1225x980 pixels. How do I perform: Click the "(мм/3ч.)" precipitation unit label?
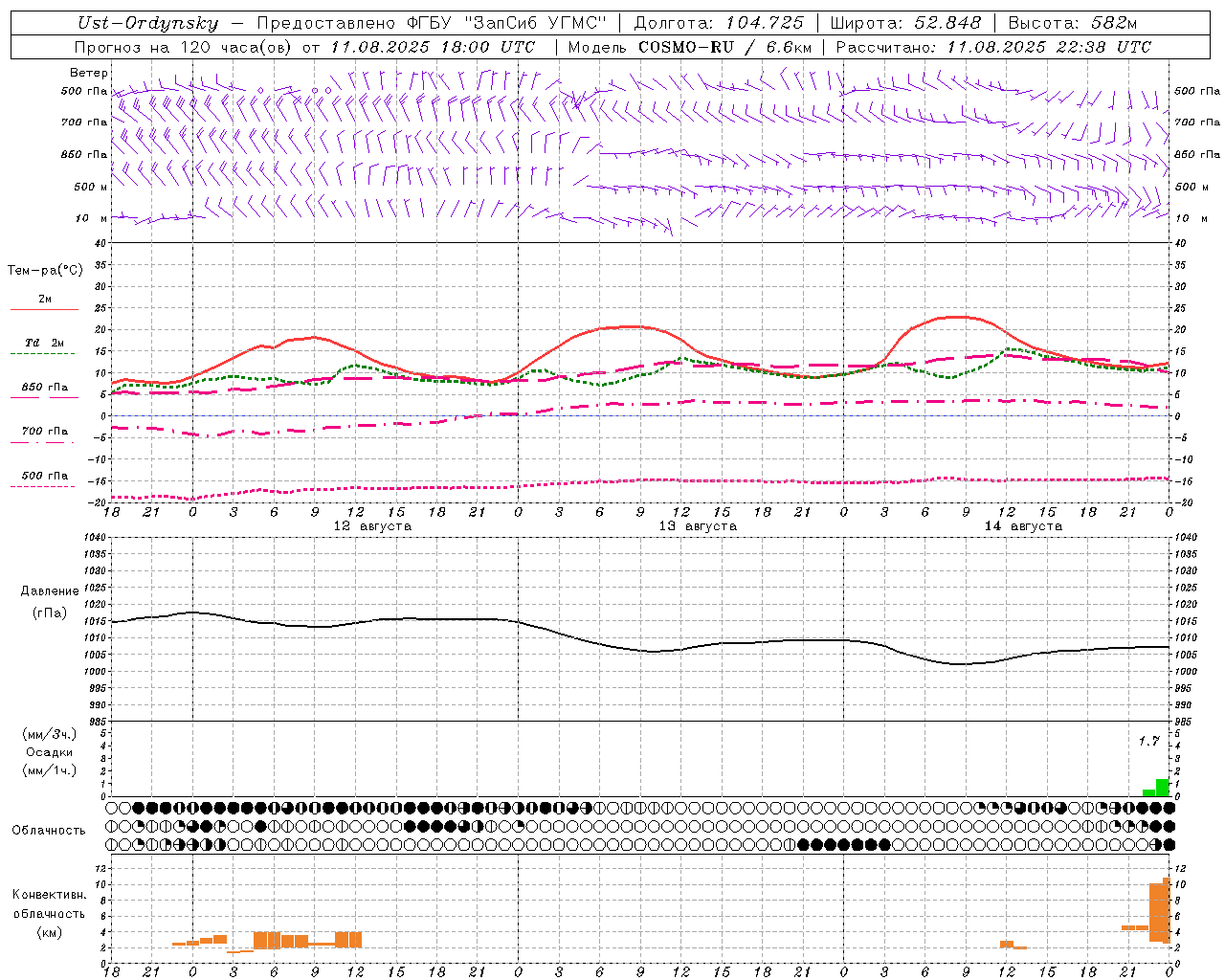point(49,734)
